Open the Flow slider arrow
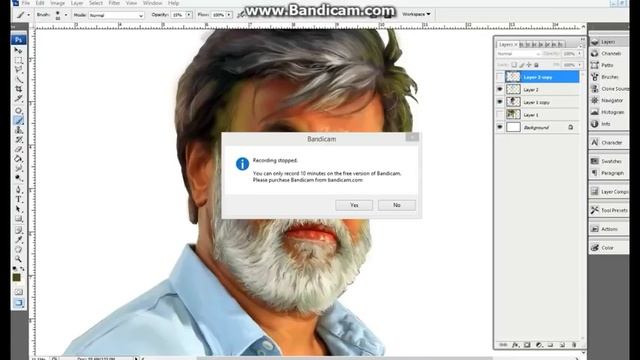The height and width of the screenshot is (360, 640). point(229,15)
